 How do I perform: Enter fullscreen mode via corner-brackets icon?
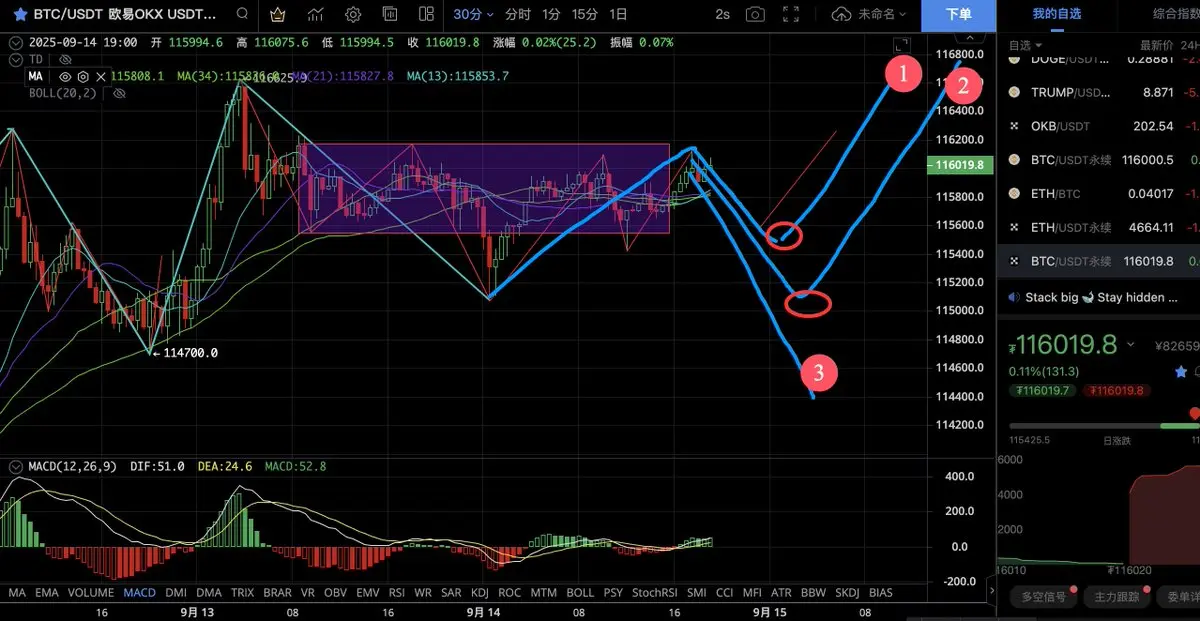(792, 15)
